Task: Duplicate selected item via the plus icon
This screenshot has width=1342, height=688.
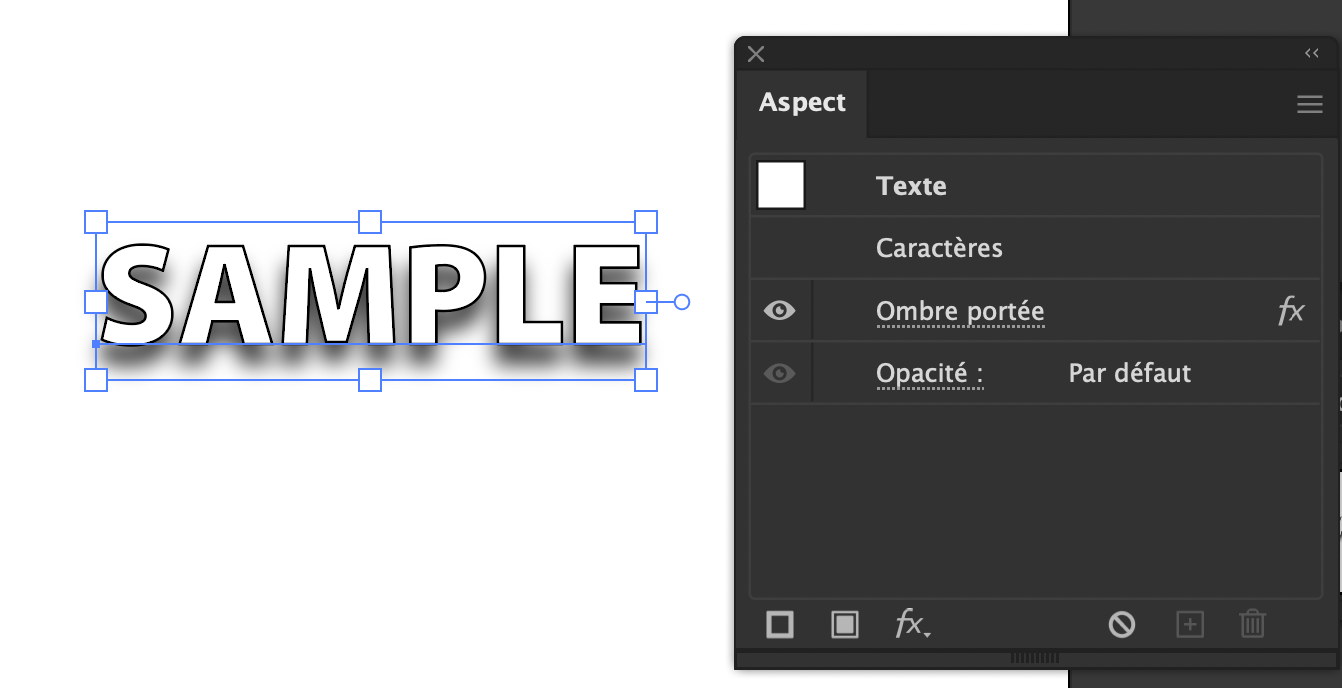Action: coord(1190,624)
